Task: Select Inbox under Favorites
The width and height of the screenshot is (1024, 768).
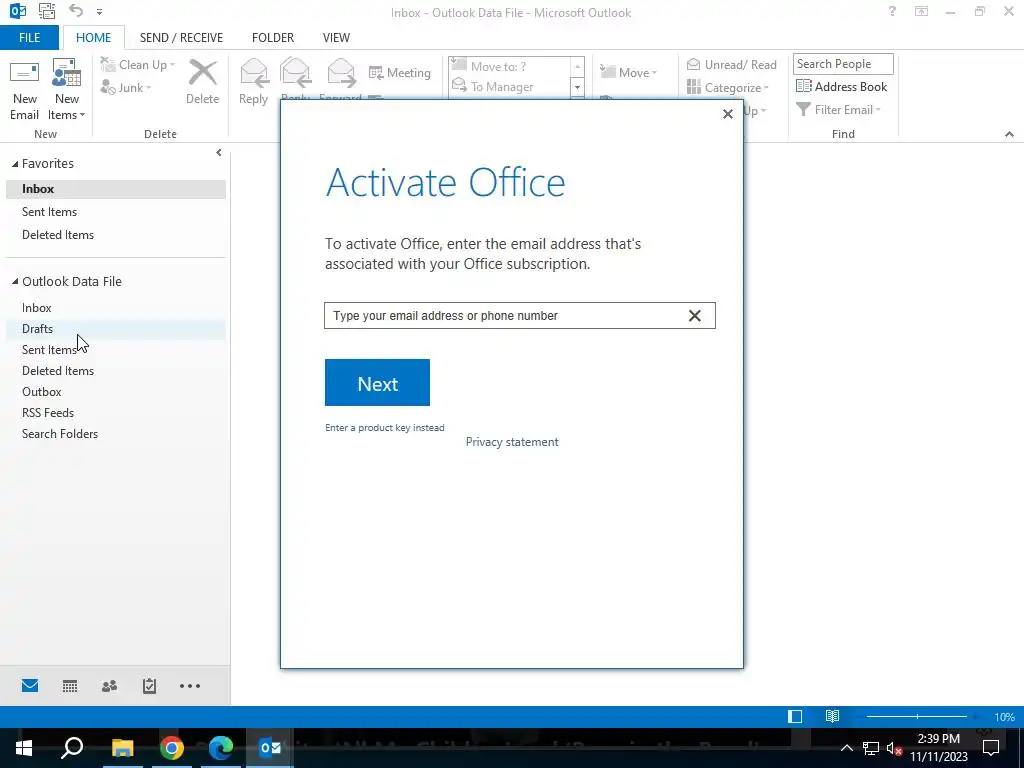Action: click(x=116, y=189)
